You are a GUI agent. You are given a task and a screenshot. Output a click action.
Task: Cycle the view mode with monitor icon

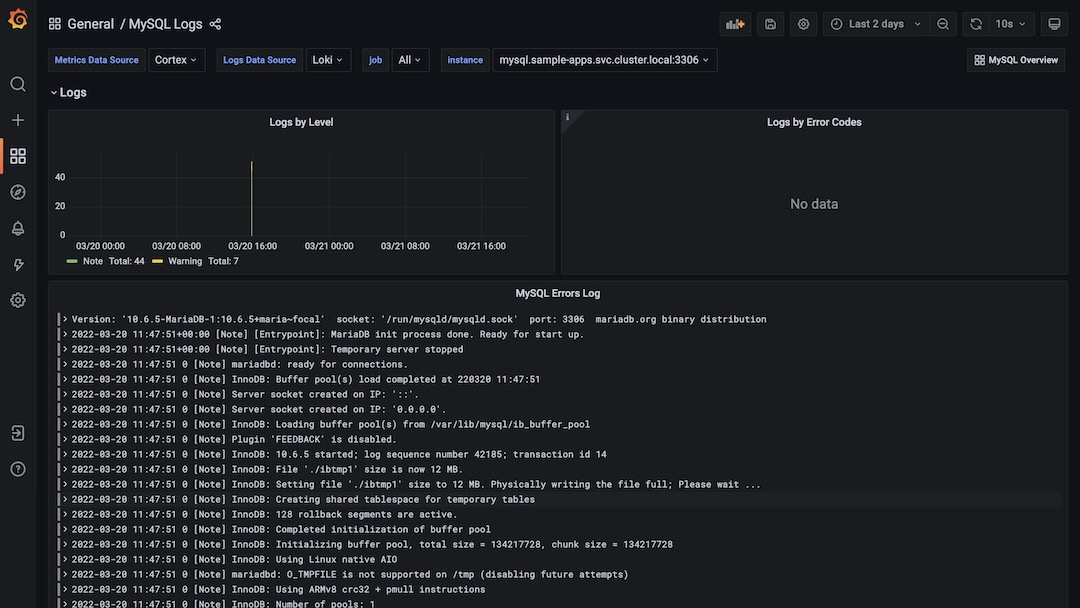[1054, 24]
